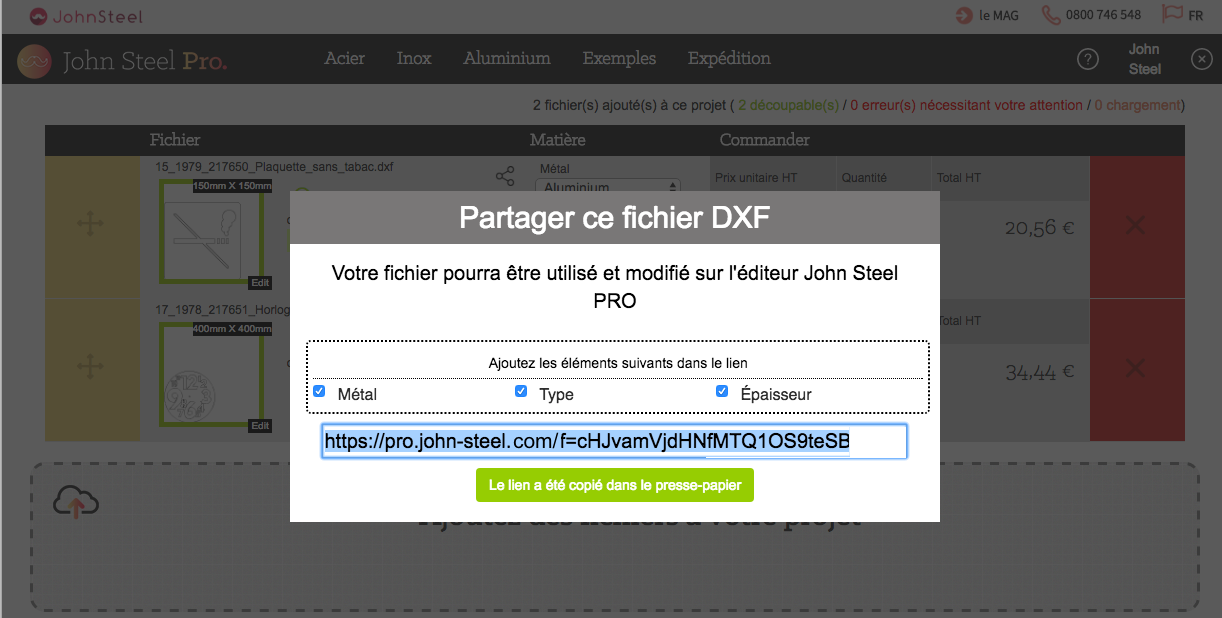The image size is (1222, 618).
Task: Click the phone number 0800 746 548
Action: (x=1091, y=15)
